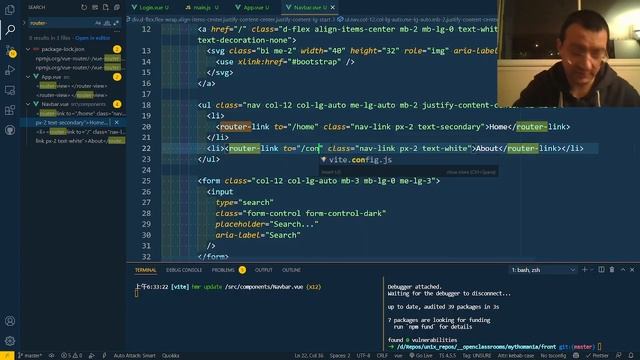This screenshot has height=360, width=640.
Task: Close the terminal panel
Action: (x=632, y=270)
